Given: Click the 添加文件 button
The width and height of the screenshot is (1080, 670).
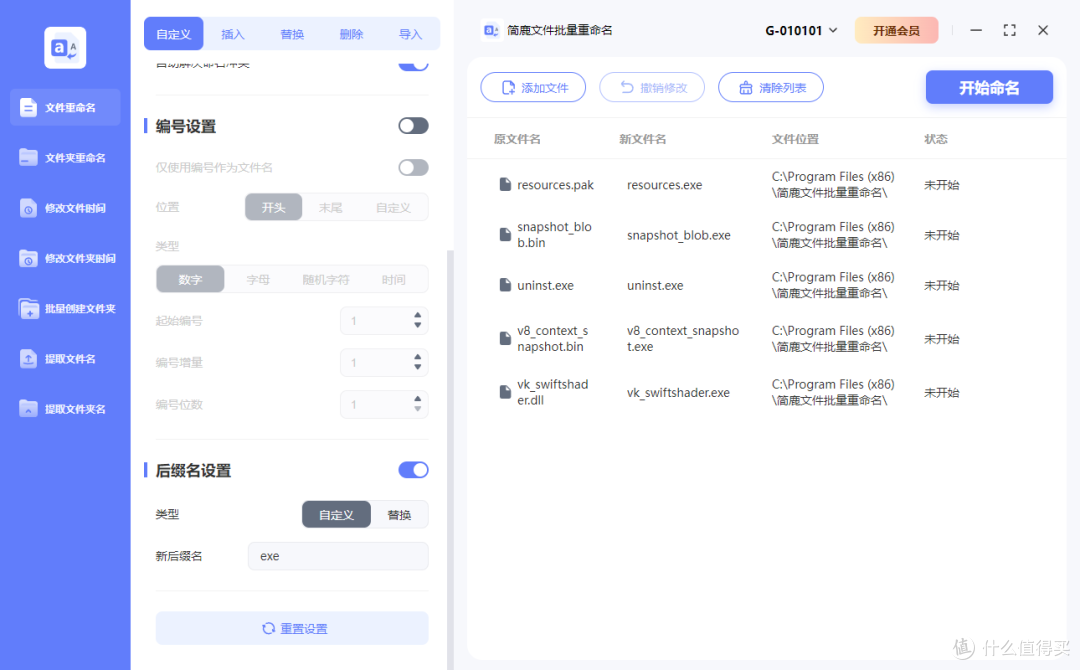Looking at the screenshot, I should (533, 87).
